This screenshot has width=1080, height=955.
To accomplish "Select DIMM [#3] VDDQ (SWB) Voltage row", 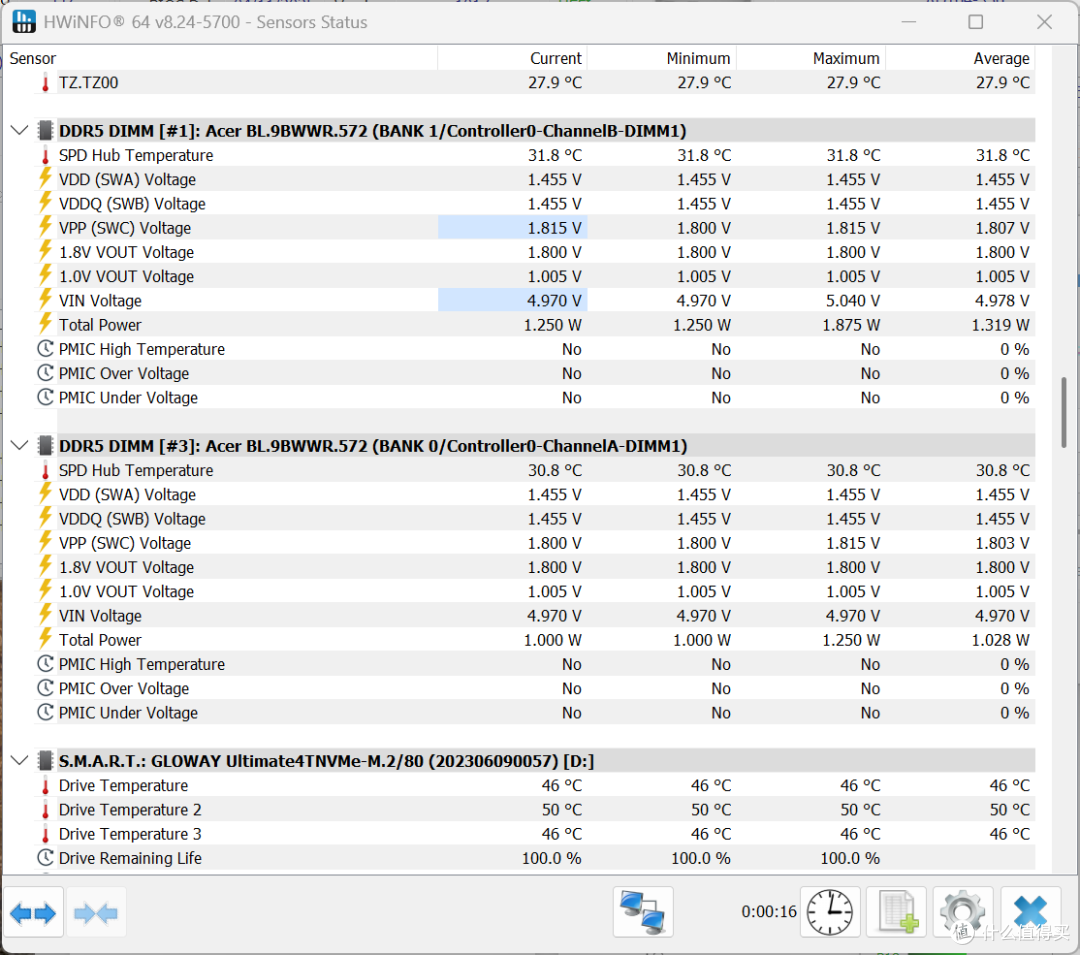I will tap(534, 519).
